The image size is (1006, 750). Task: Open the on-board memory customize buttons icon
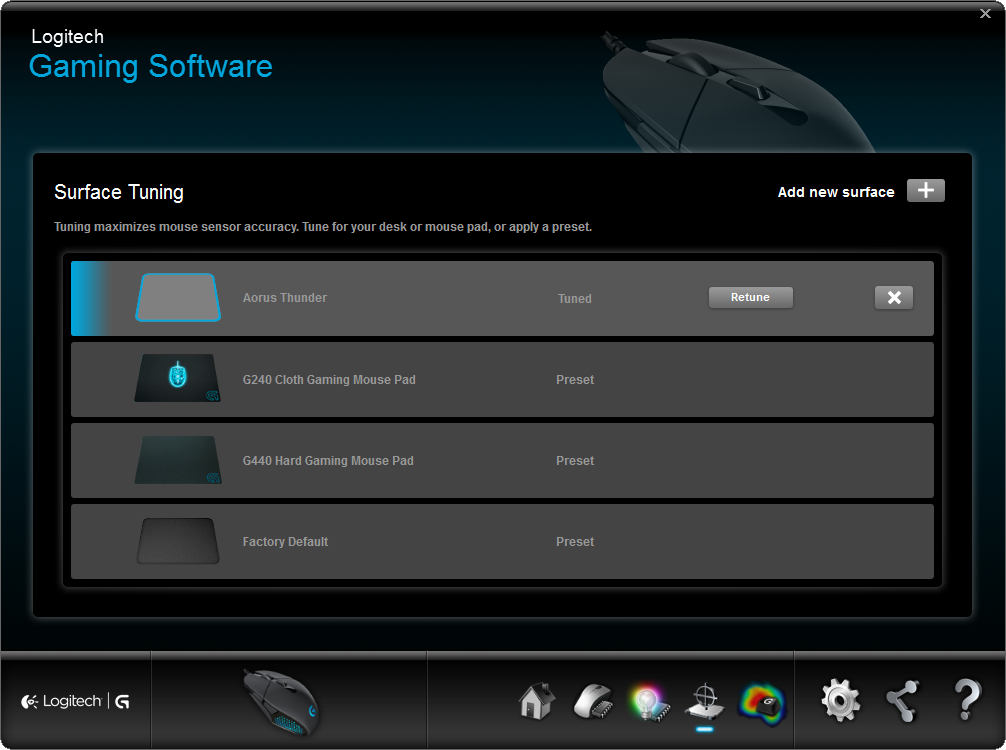pos(593,701)
